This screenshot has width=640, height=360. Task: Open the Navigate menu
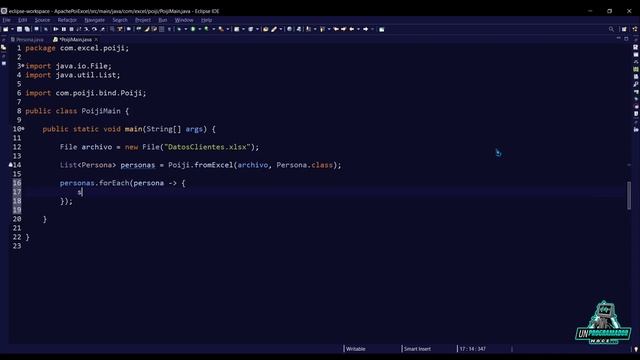(x=95, y=20)
